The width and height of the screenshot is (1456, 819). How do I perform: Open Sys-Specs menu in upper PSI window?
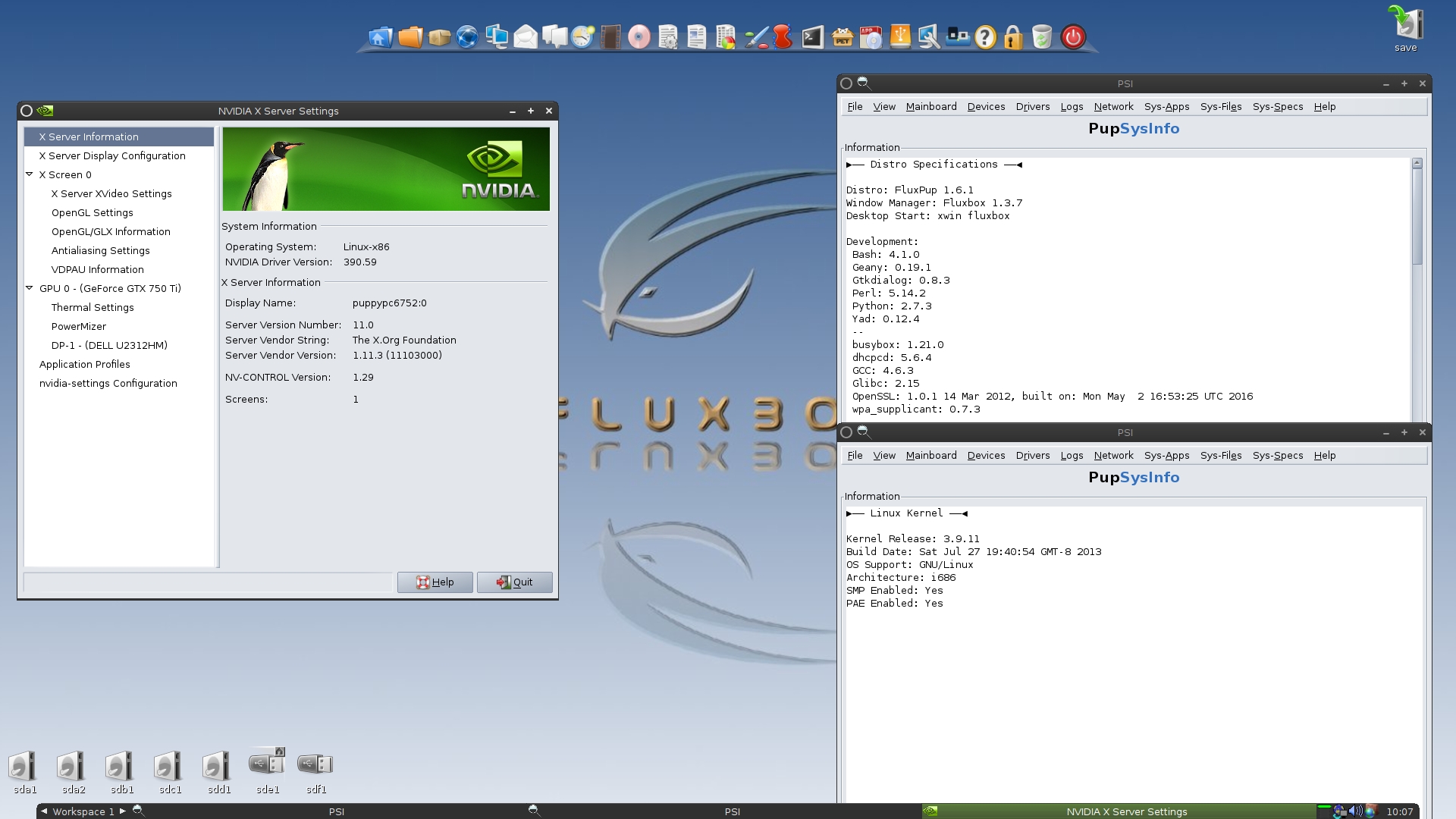(1278, 106)
